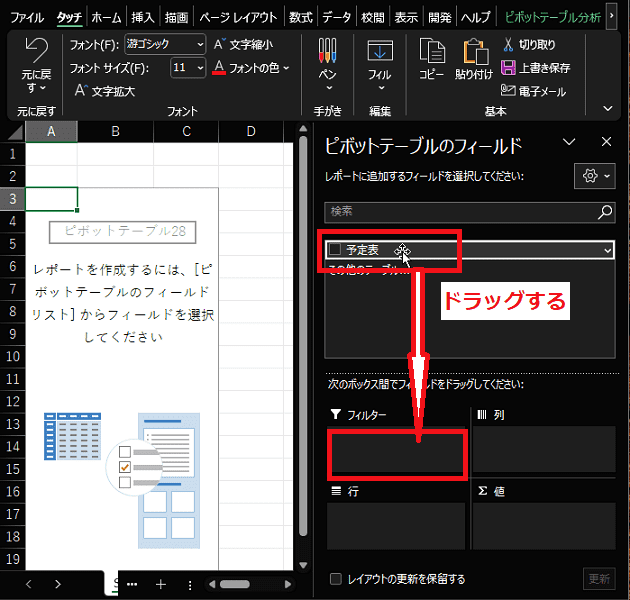
Task: Open the フォント name dropdown
Action: (199, 44)
